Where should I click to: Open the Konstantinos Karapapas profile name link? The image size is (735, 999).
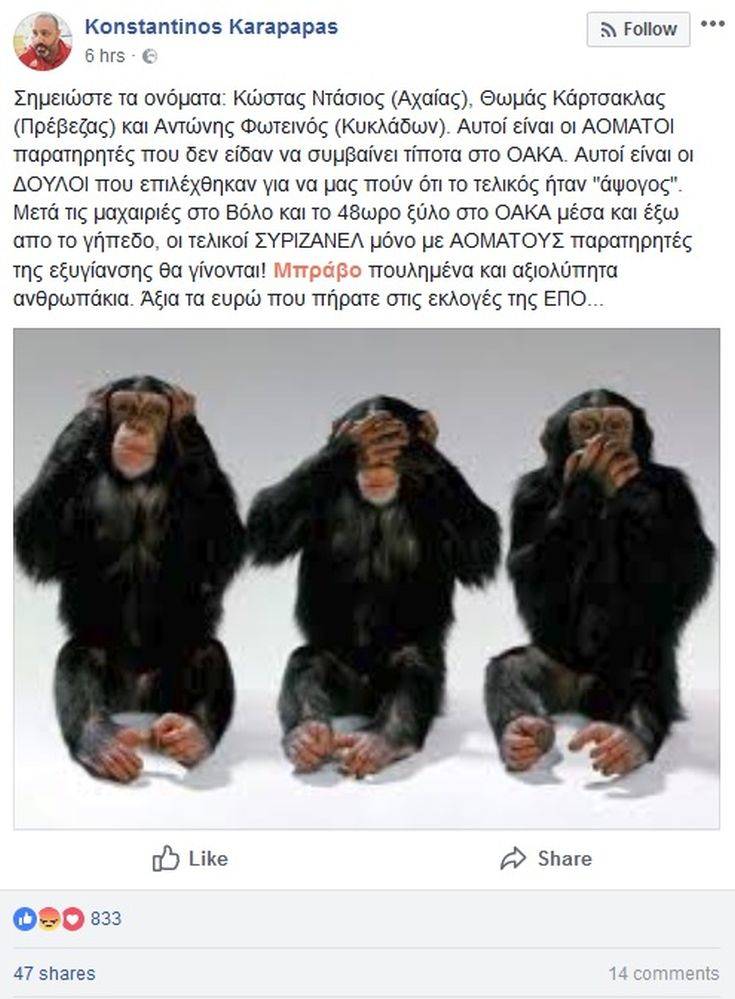click(211, 27)
